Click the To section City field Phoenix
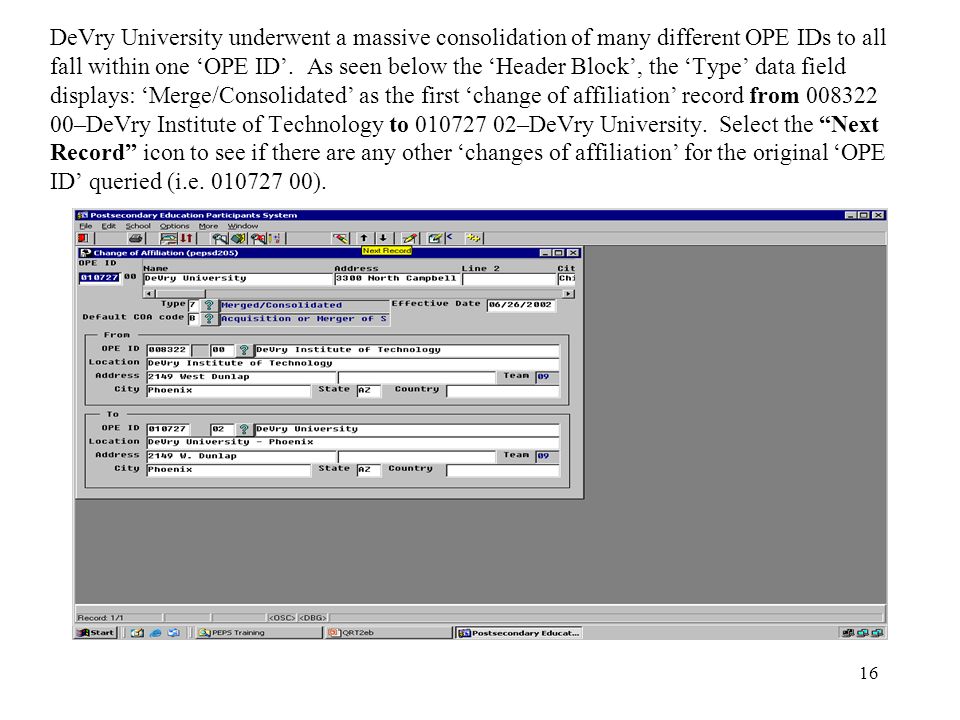Screen dimensions: 960x720 point(228,469)
